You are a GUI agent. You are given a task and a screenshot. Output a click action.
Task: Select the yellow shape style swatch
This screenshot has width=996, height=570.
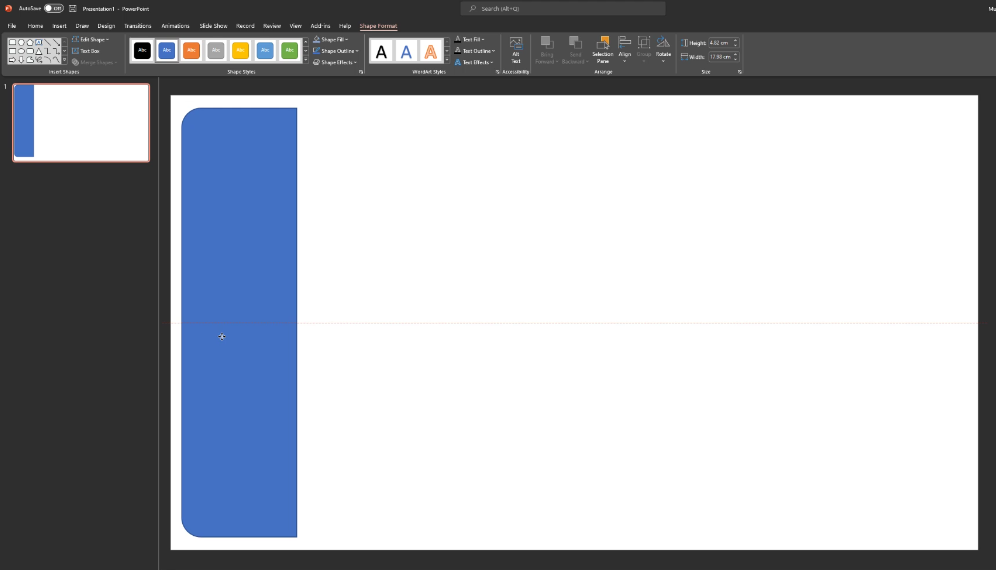coord(240,50)
